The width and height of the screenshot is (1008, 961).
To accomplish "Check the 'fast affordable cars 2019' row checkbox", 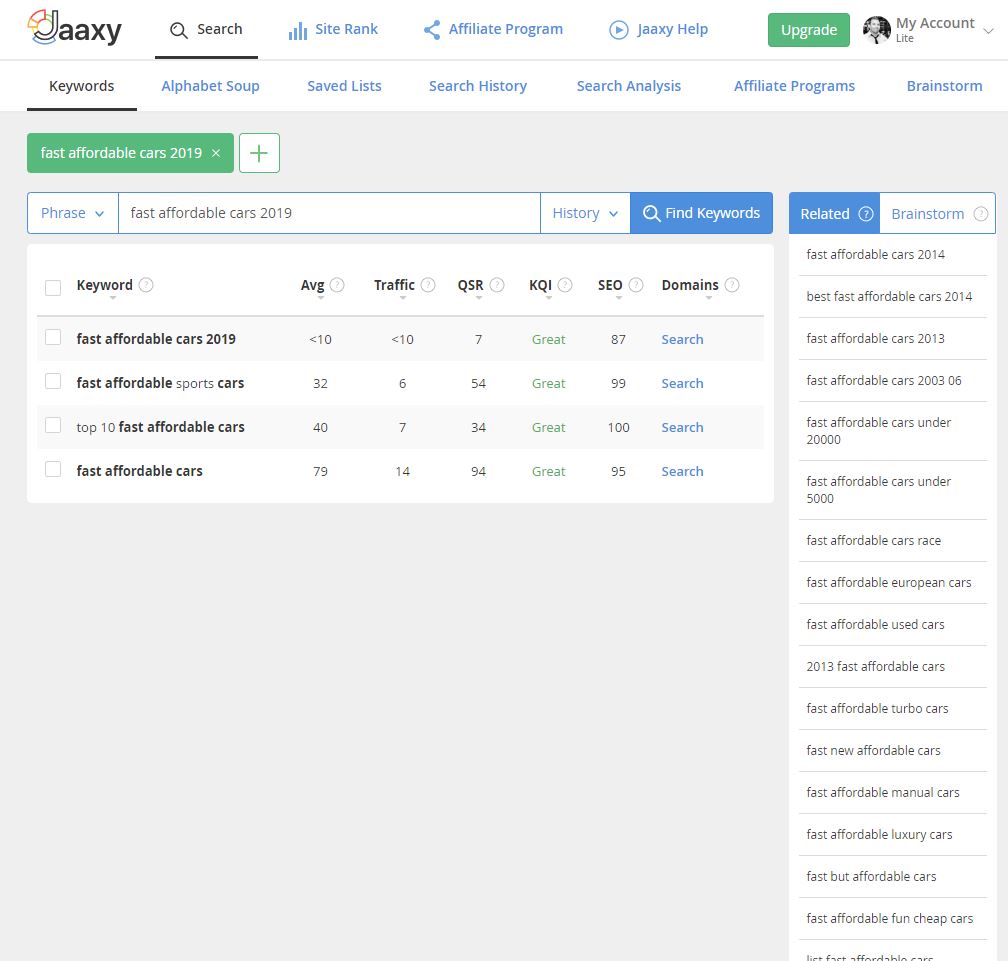I will (53, 337).
